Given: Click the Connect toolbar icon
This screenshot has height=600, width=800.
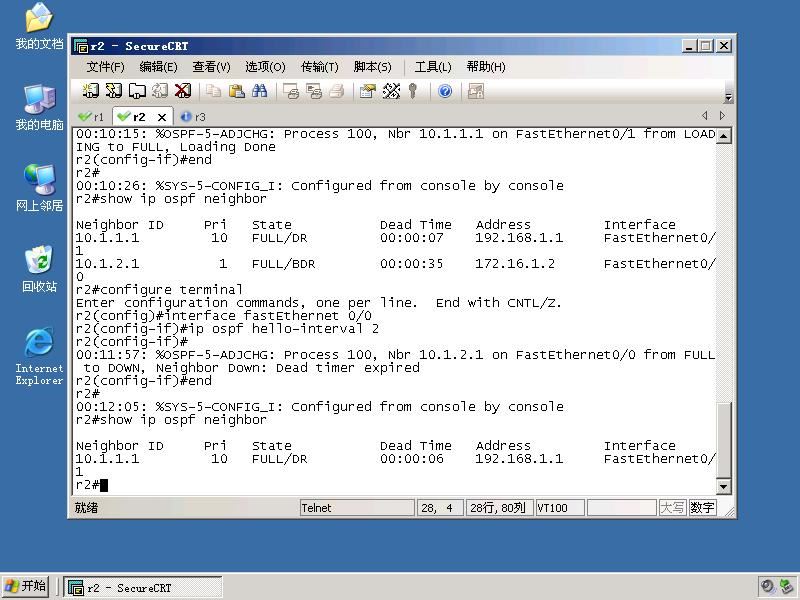Looking at the screenshot, I should 91,91.
